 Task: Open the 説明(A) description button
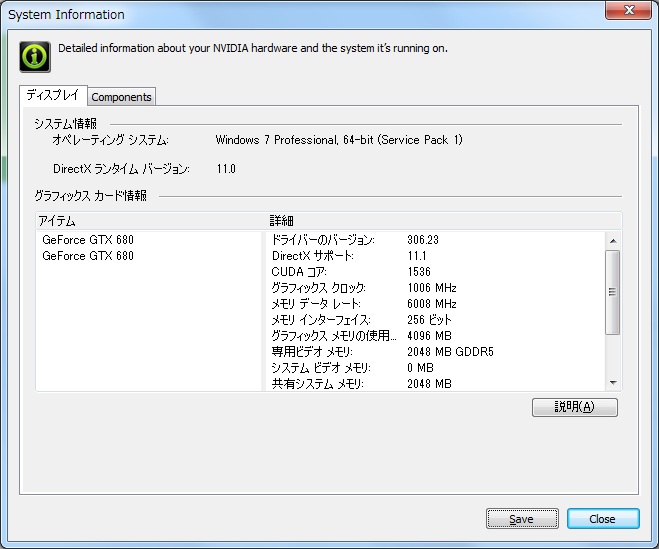coord(575,407)
